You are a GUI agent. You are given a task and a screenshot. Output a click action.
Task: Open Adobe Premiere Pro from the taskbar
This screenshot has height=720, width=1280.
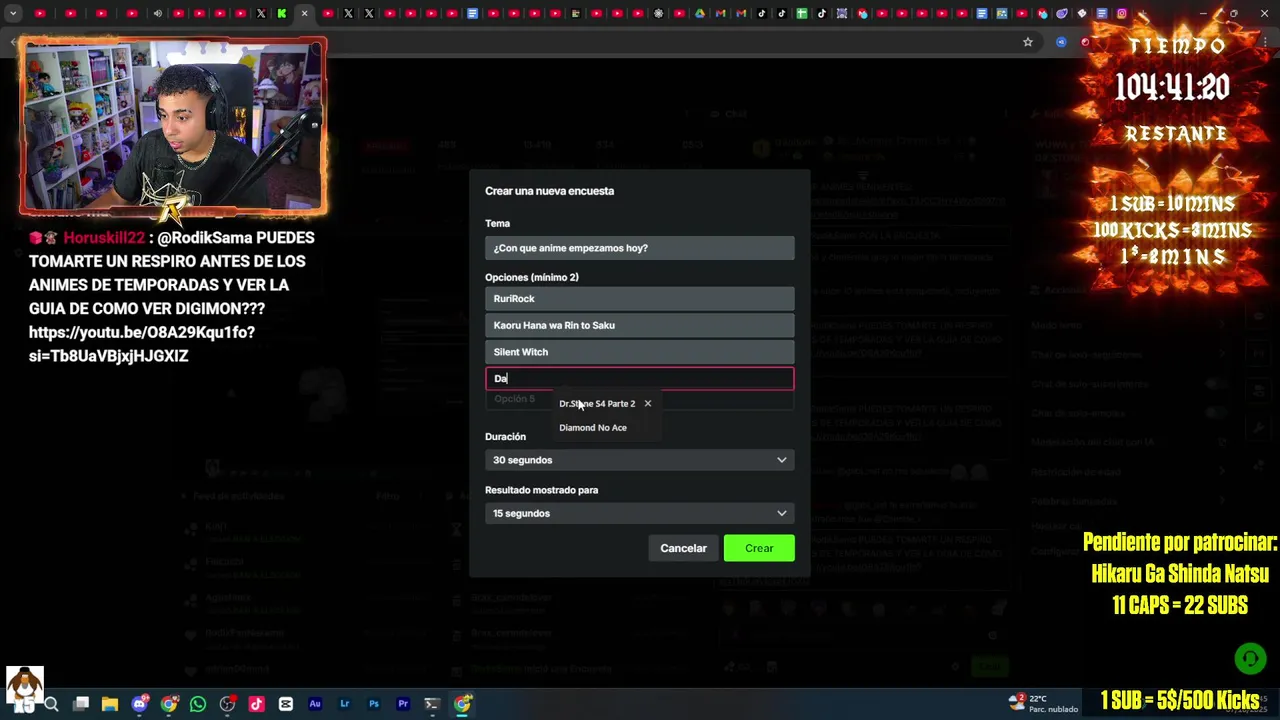[x=403, y=704]
